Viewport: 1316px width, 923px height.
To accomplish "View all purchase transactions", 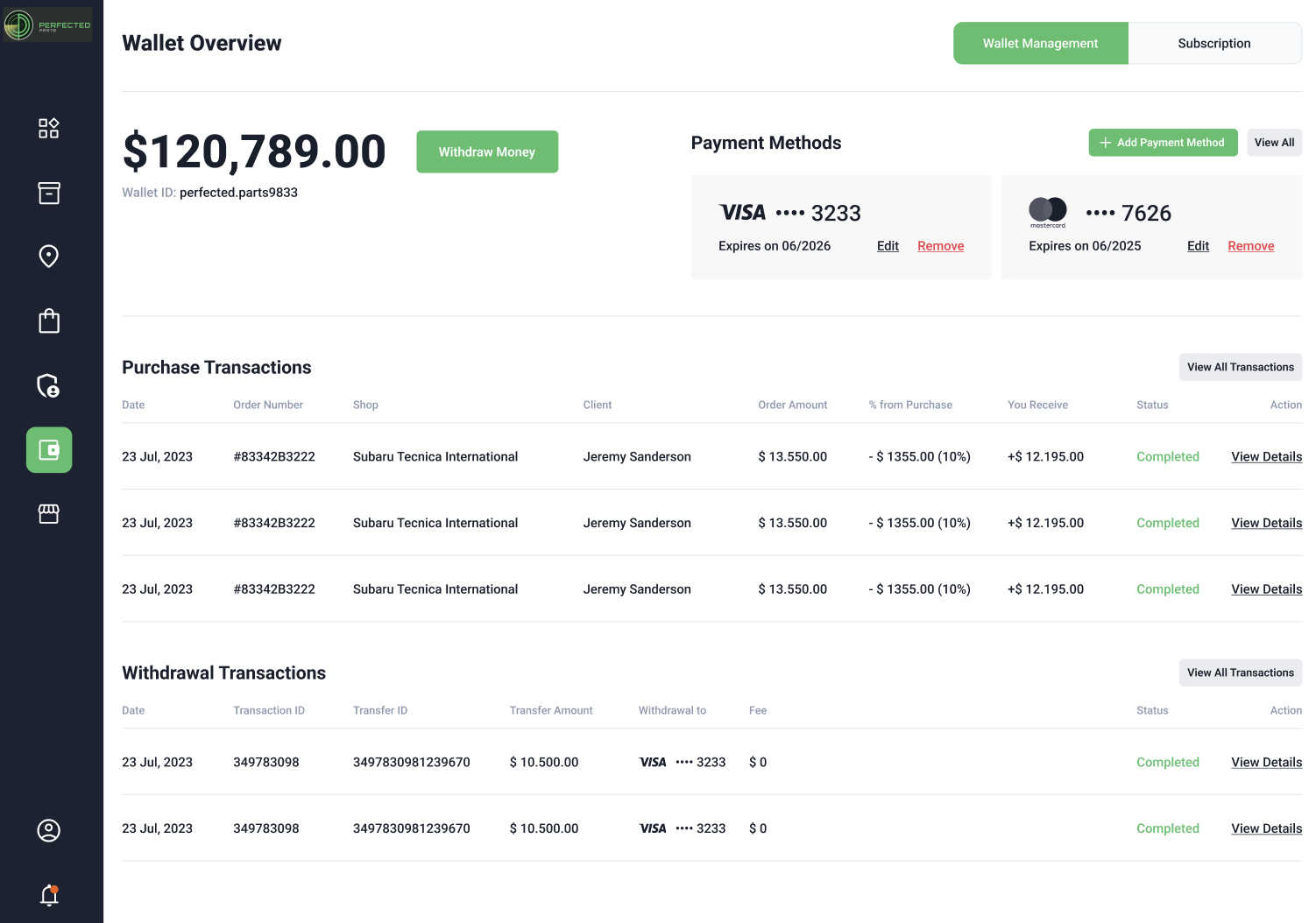I will 1240,368.
